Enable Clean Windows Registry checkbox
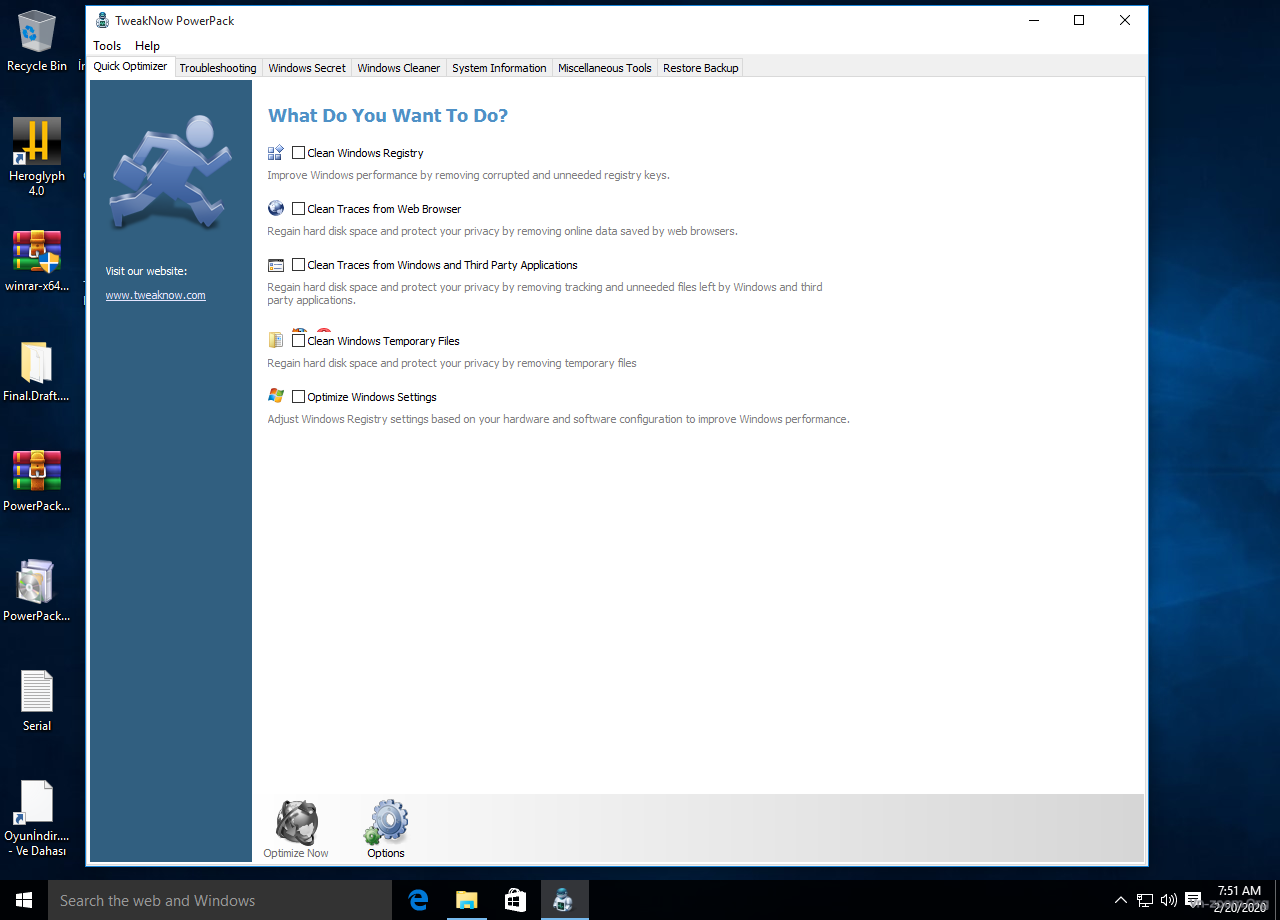This screenshot has width=1280, height=920. click(299, 153)
